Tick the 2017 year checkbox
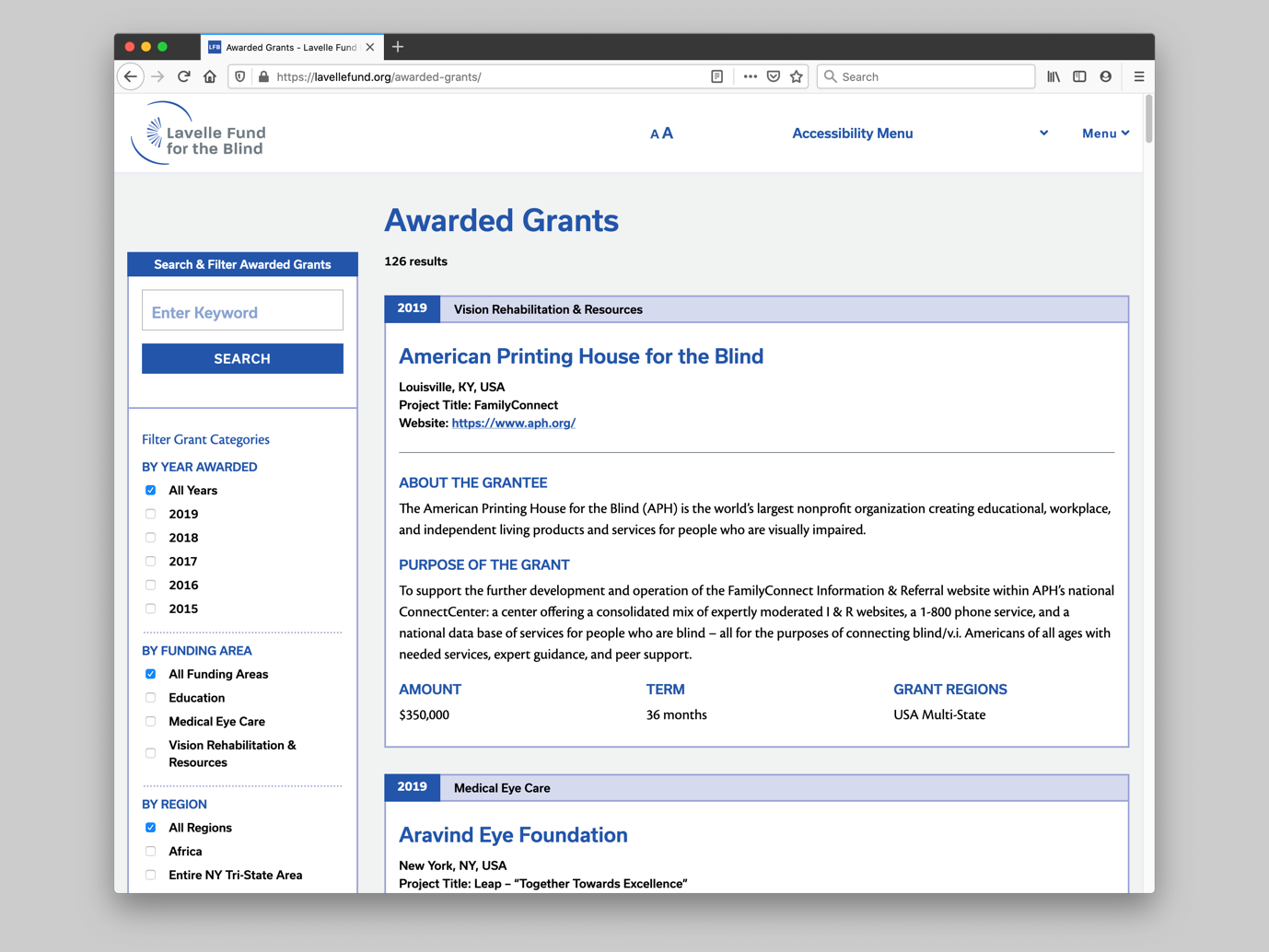Viewport: 1269px width, 952px height. click(151, 562)
